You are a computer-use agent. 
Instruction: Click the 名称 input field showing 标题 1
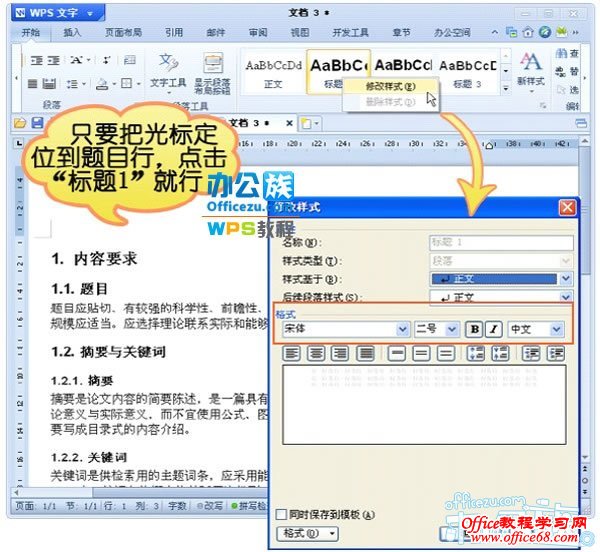pos(501,243)
